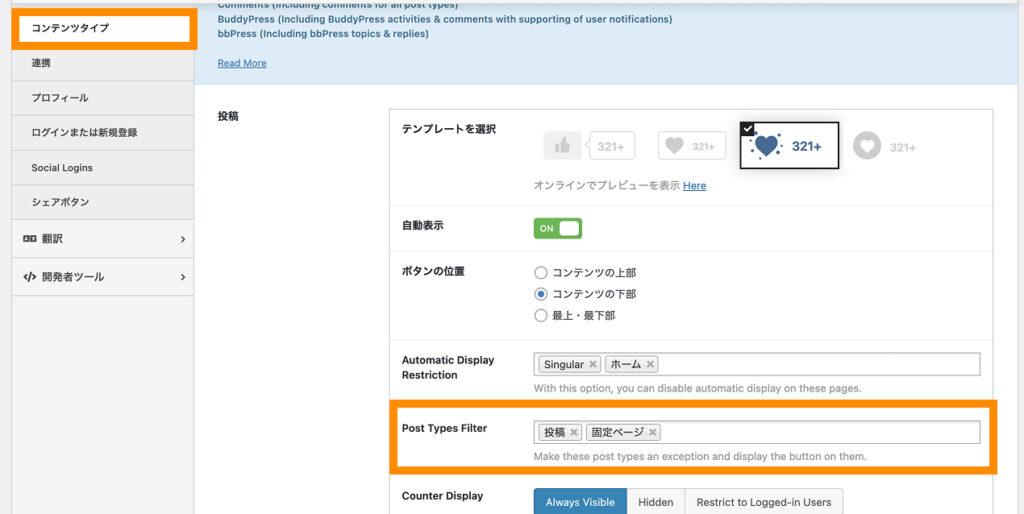
Task: Click the Read More link
Action: point(242,63)
